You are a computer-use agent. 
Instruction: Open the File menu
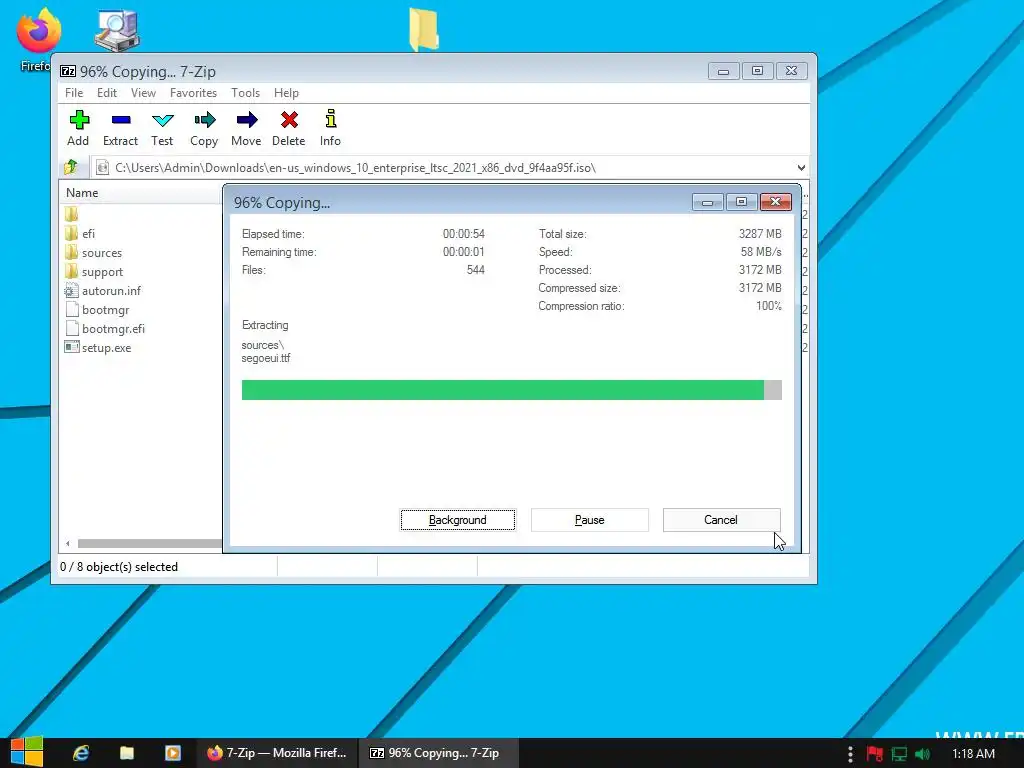tap(74, 93)
